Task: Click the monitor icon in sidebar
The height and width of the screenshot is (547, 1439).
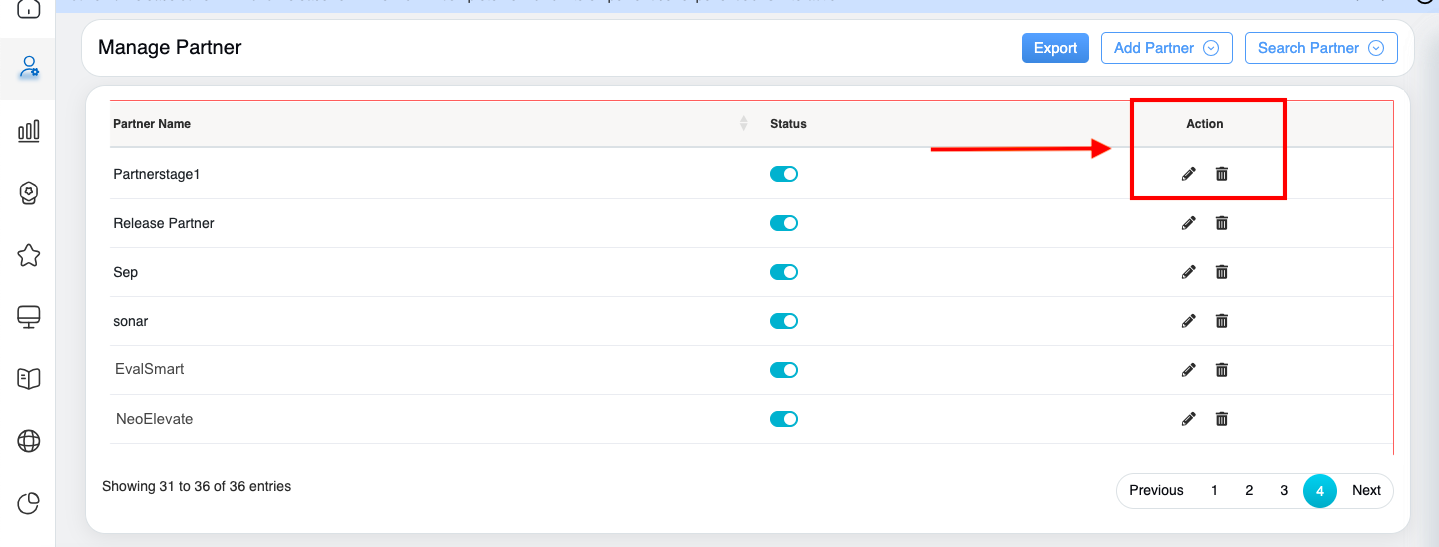Action: [29, 317]
